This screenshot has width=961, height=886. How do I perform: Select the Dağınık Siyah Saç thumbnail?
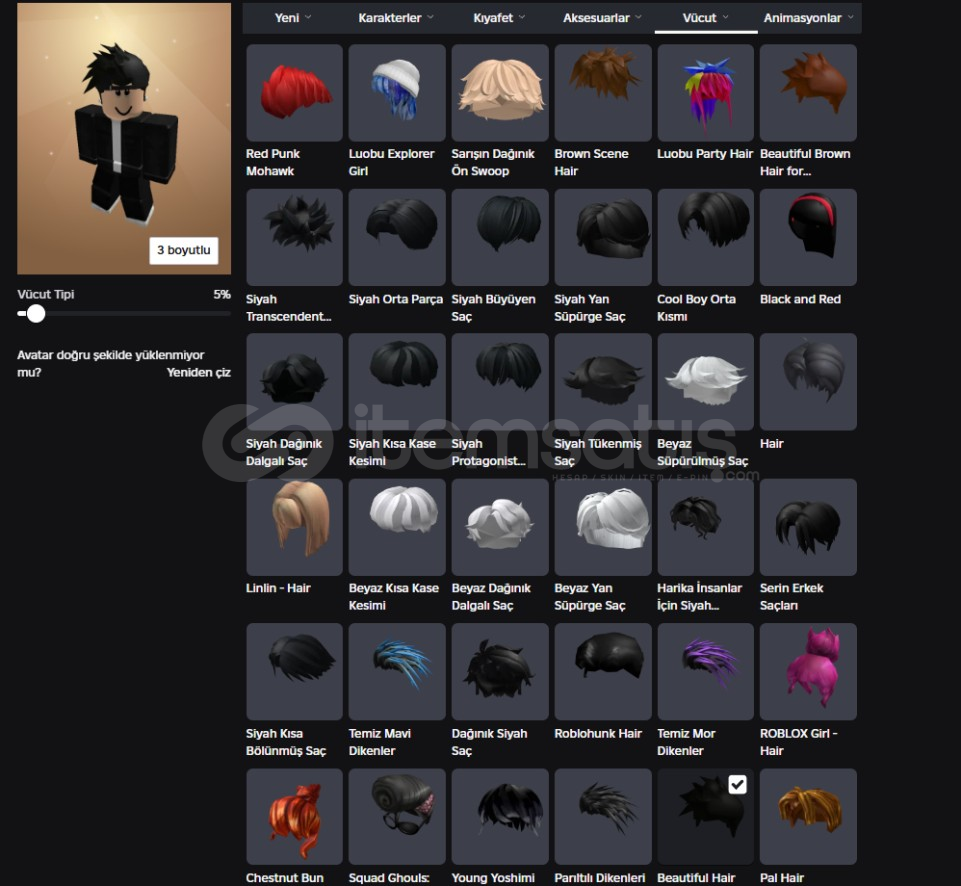(x=500, y=672)
